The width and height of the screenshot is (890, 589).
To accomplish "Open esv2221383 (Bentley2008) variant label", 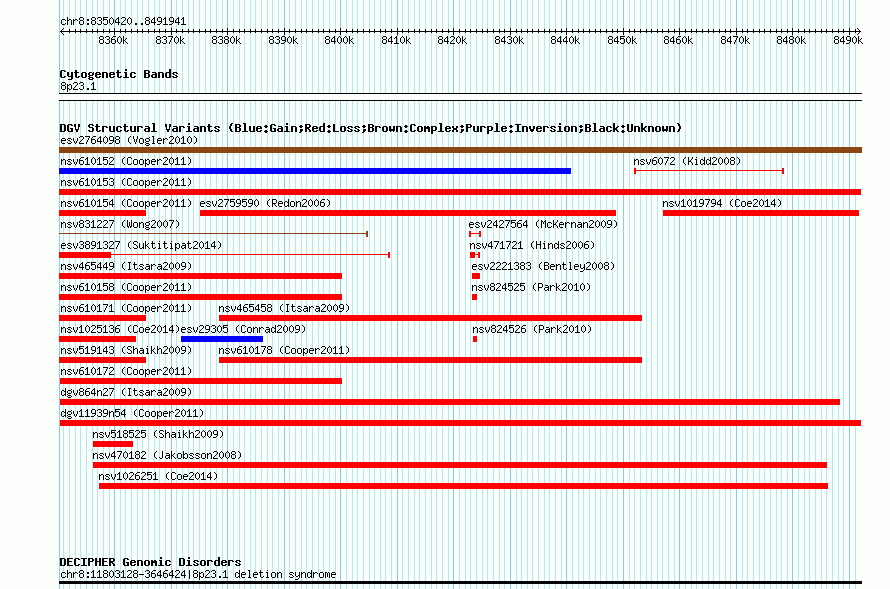I will tap(543, 266).
